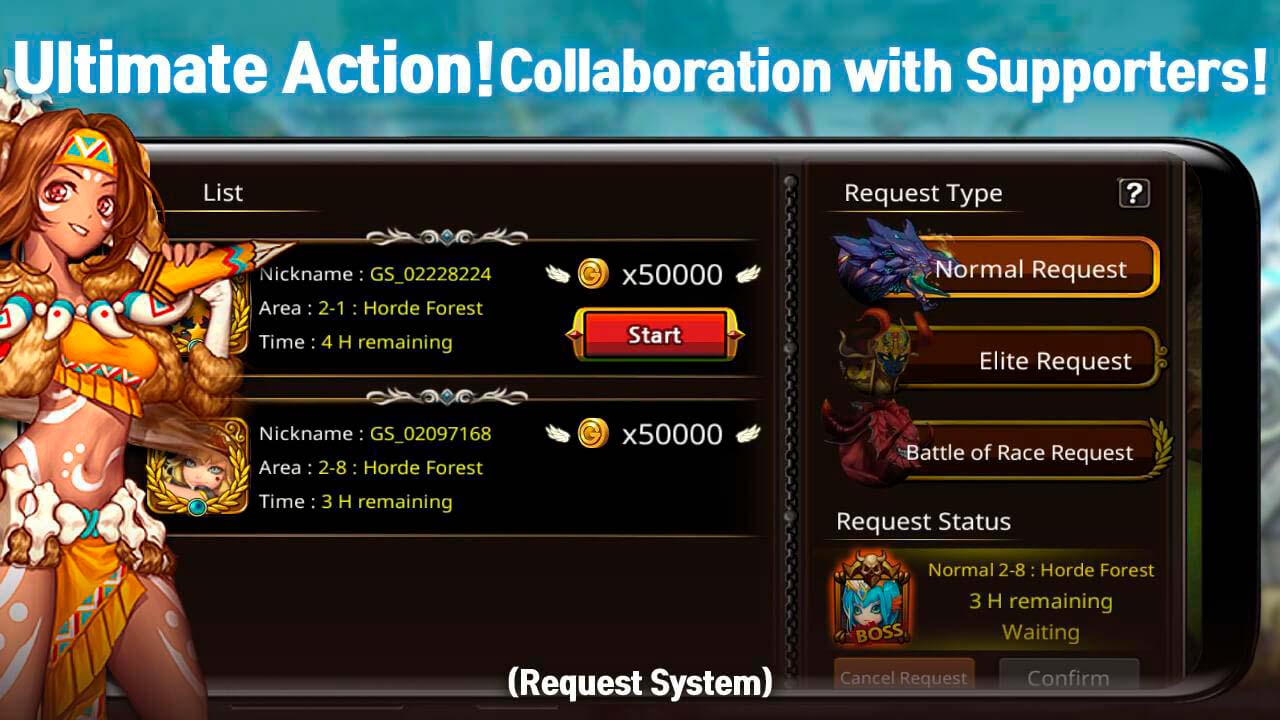Select the Normal Request type
The height and width of the screenshot is (720, 1280).
1030,268
